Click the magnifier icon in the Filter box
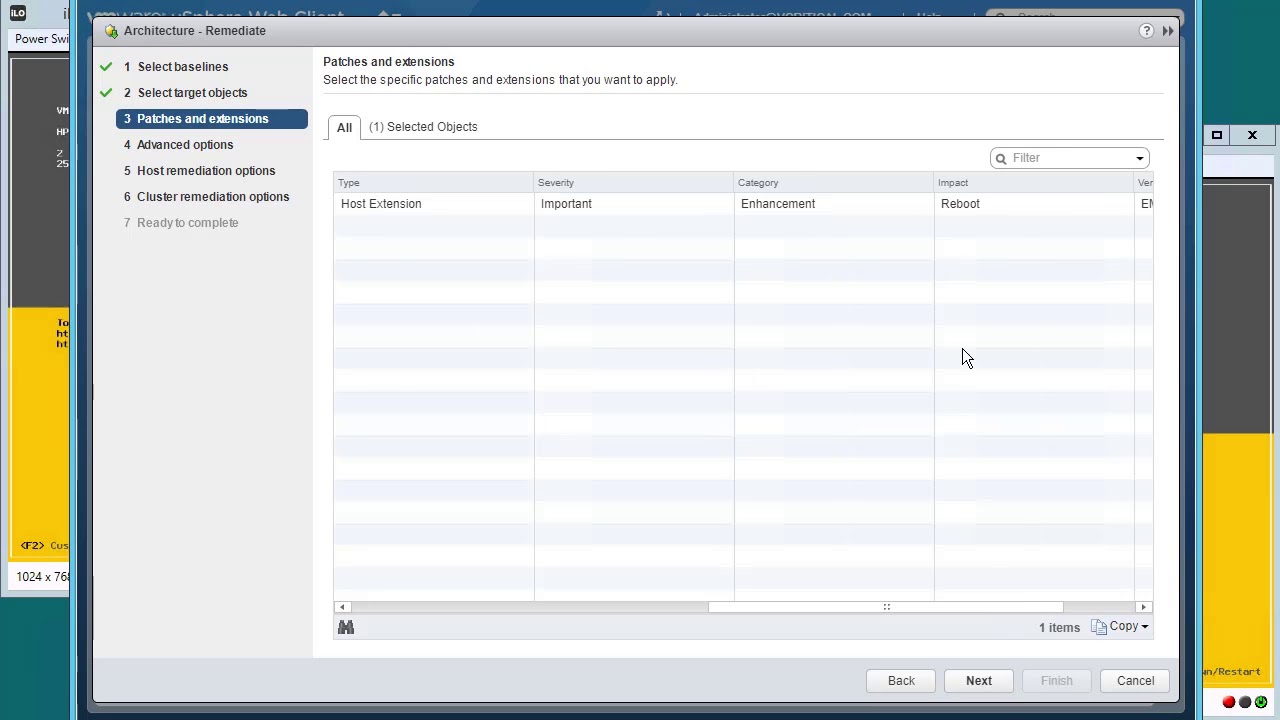This screenshot has height=720, width=1280. coord(1001,158)
